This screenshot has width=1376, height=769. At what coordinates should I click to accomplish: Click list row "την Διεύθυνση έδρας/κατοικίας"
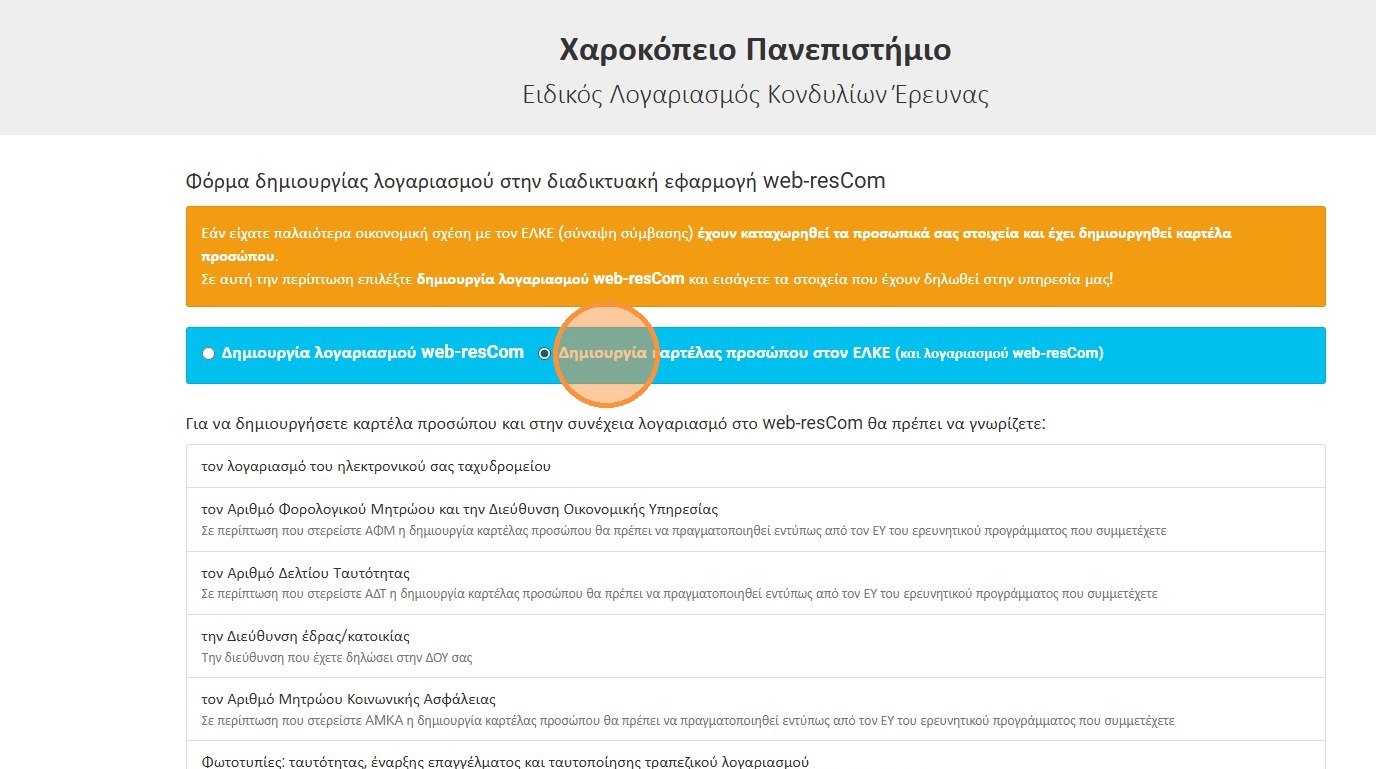click(755, 646)
